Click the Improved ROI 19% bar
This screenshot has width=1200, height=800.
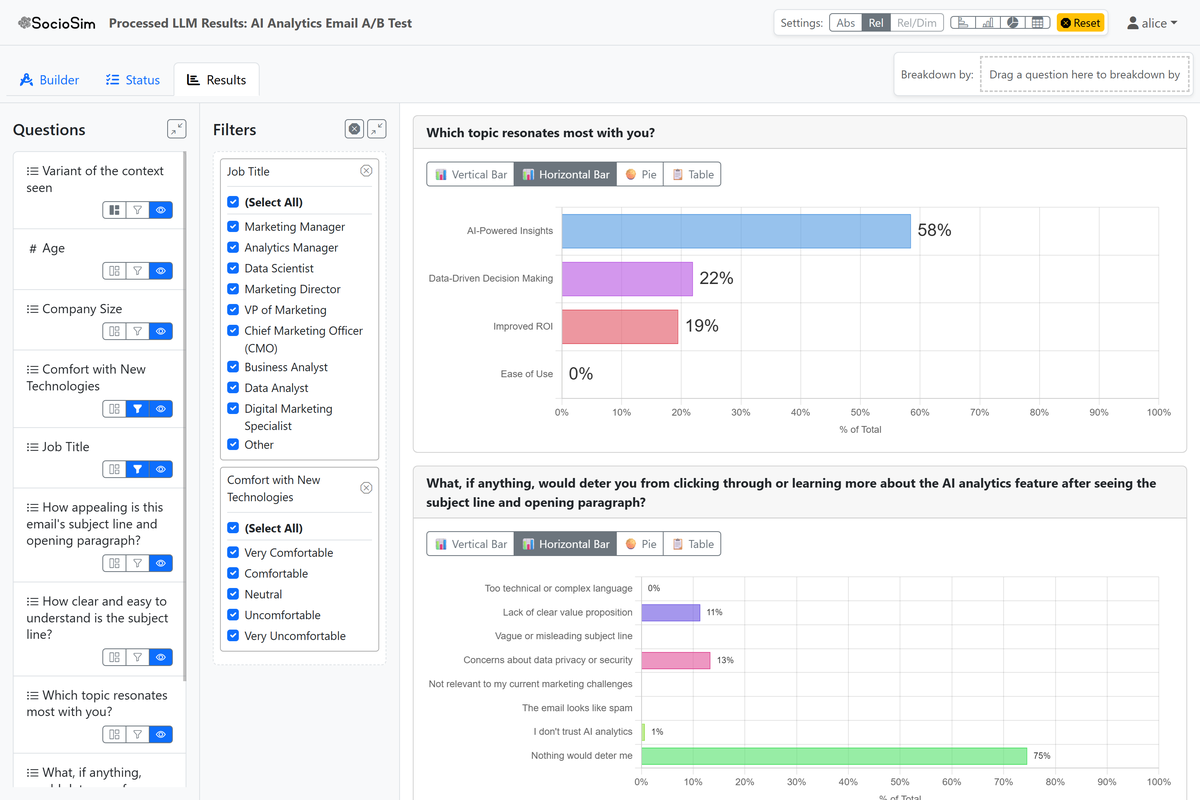click(x=620, y=326)
